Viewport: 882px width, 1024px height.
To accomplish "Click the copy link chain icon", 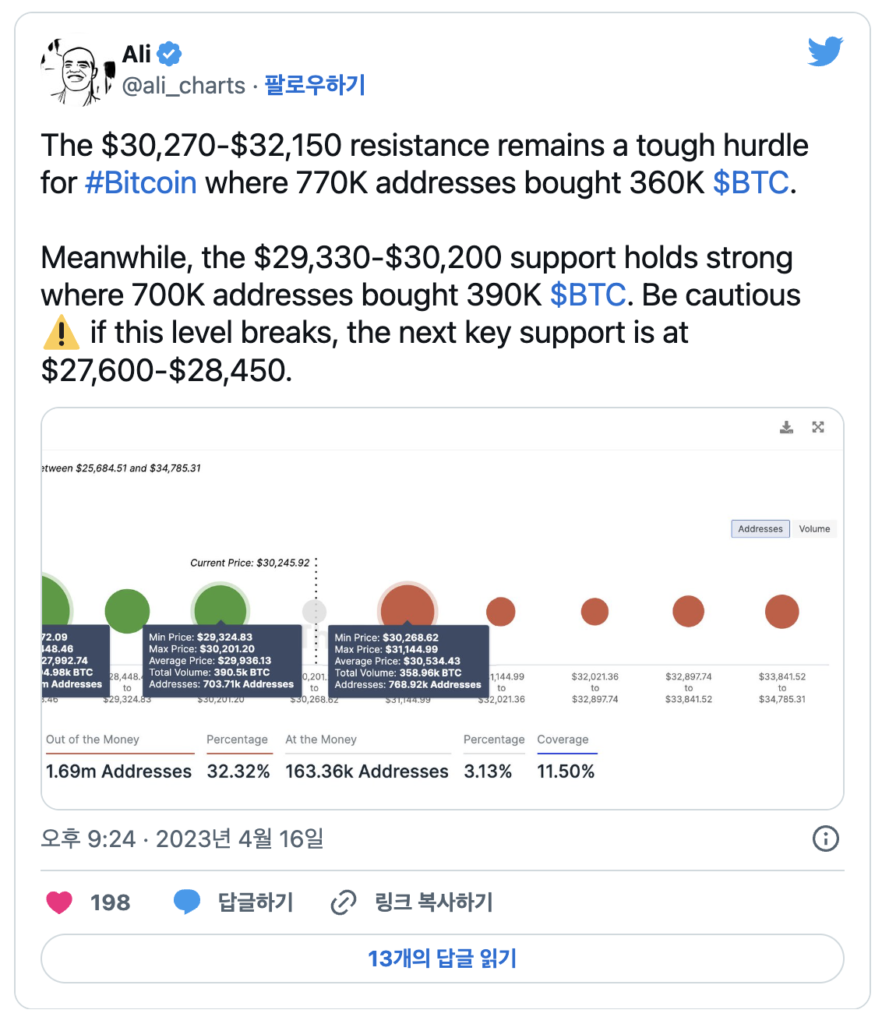I will click(343, 903).
